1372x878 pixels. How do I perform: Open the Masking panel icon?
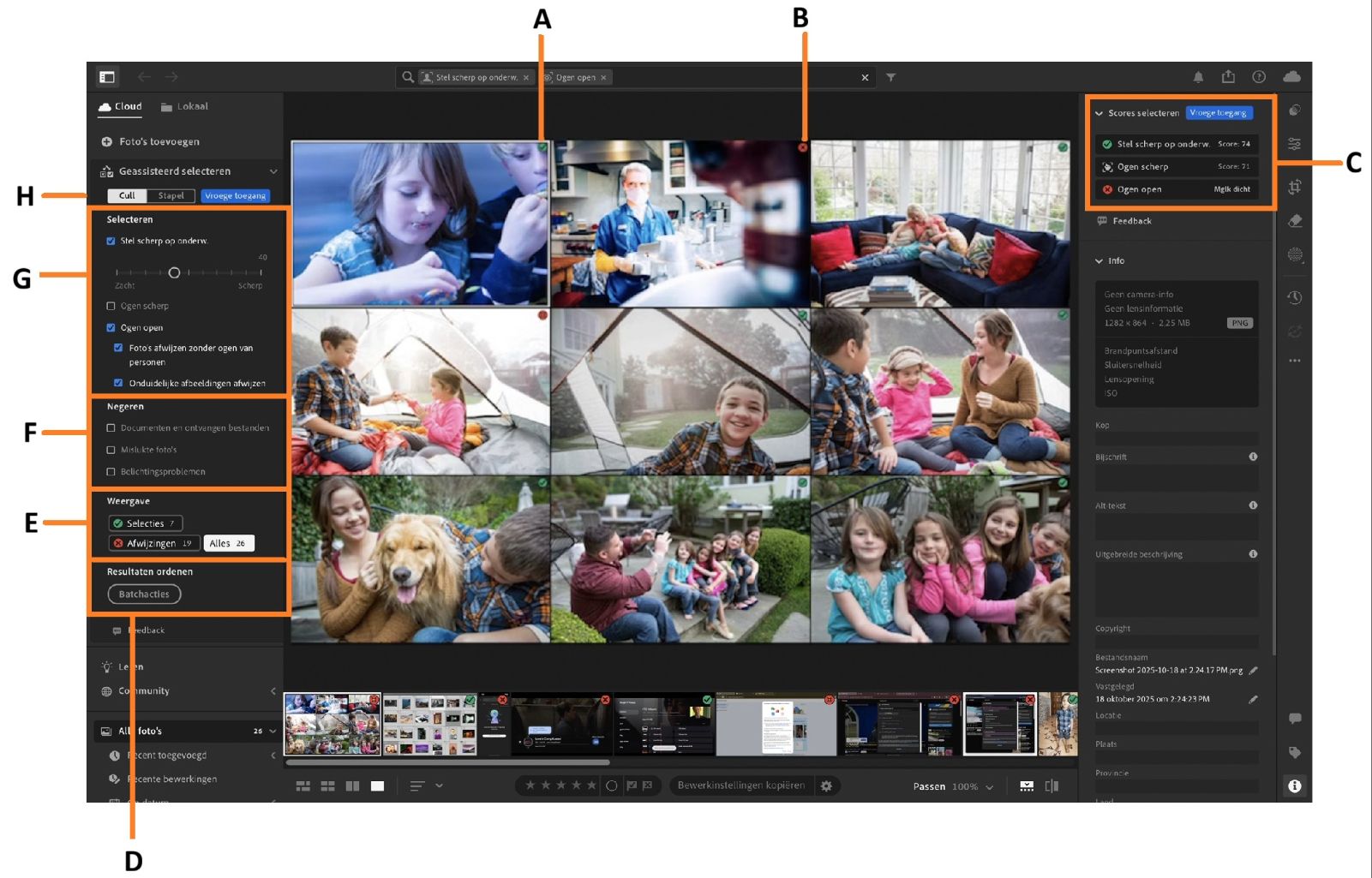1295,254
